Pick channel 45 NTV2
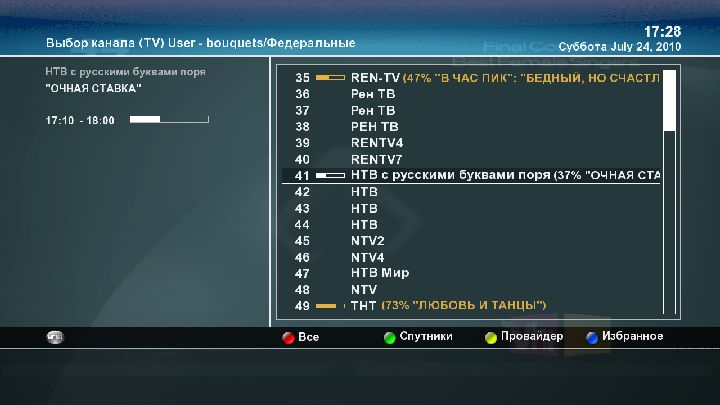Image resolution: width=720 pixels, height=405 pixels. point(368,240)
